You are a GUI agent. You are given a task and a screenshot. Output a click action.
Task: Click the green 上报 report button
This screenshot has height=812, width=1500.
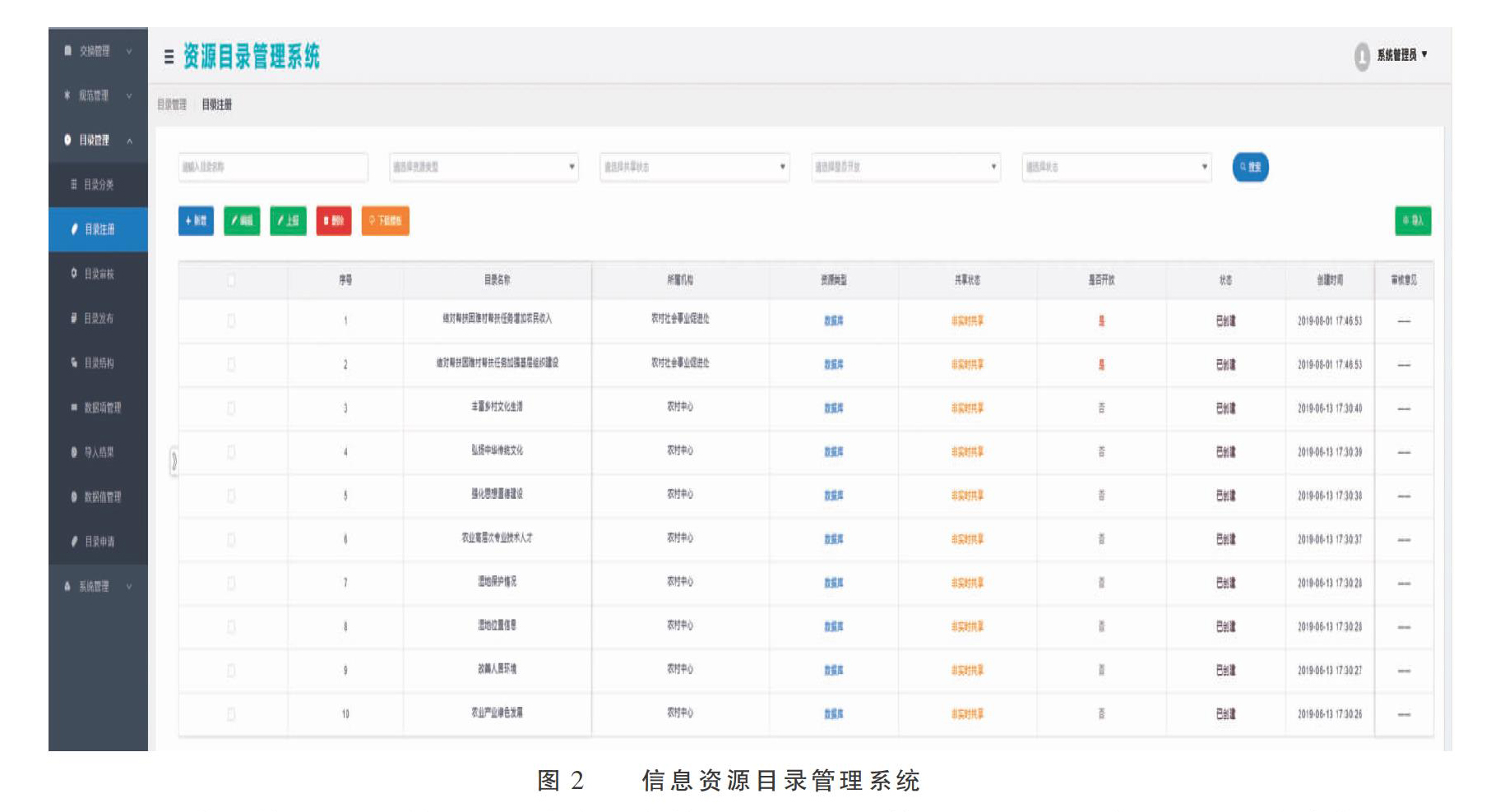point(288,220)
